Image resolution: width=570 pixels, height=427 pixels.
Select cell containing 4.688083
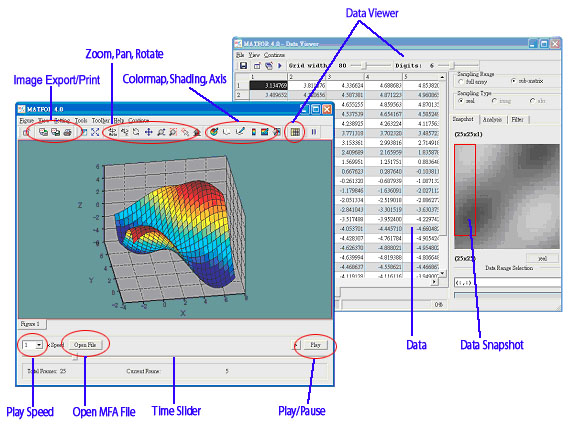tap(384, 86)
